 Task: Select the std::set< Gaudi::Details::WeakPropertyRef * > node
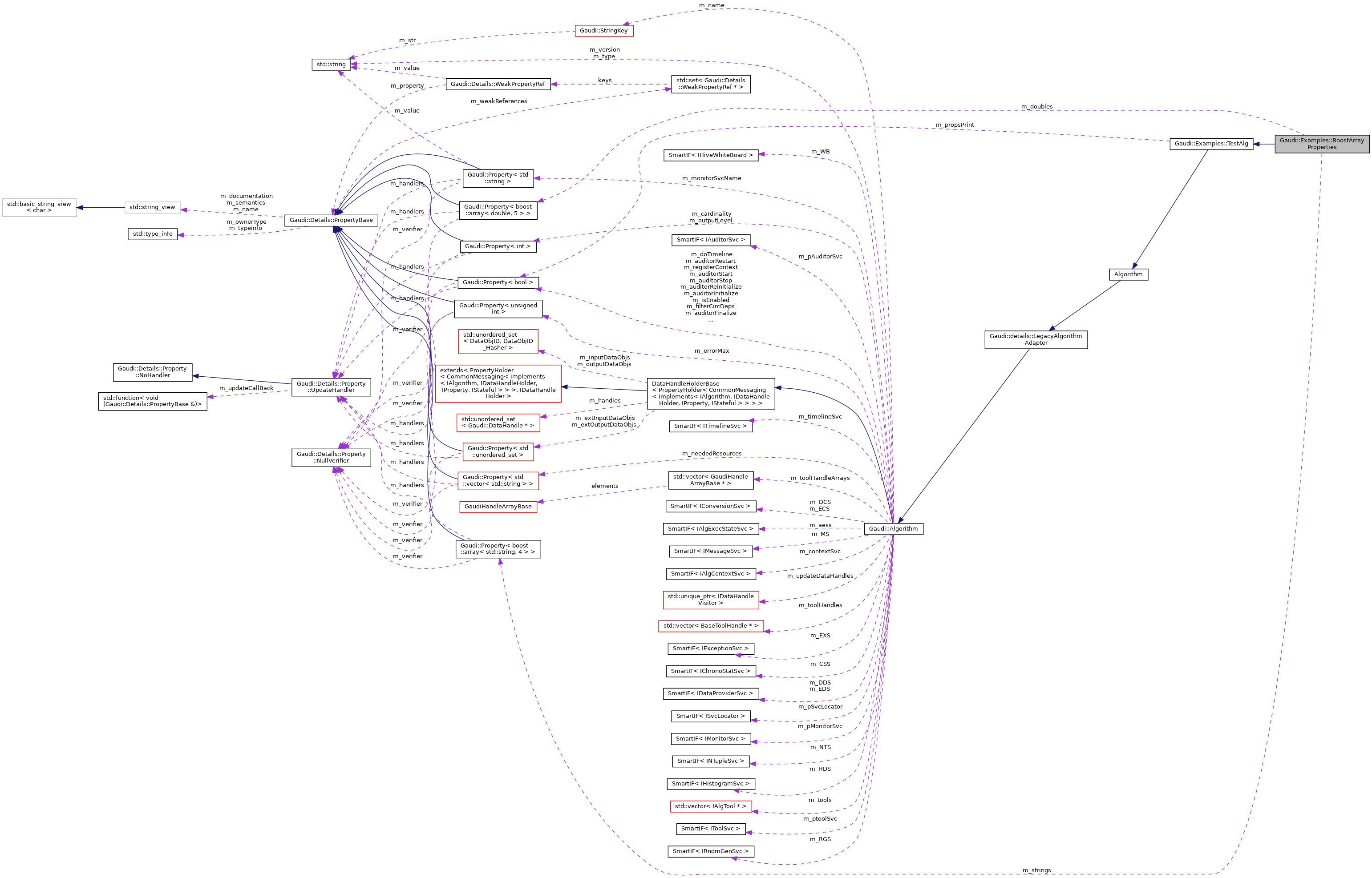click(711, 84)
